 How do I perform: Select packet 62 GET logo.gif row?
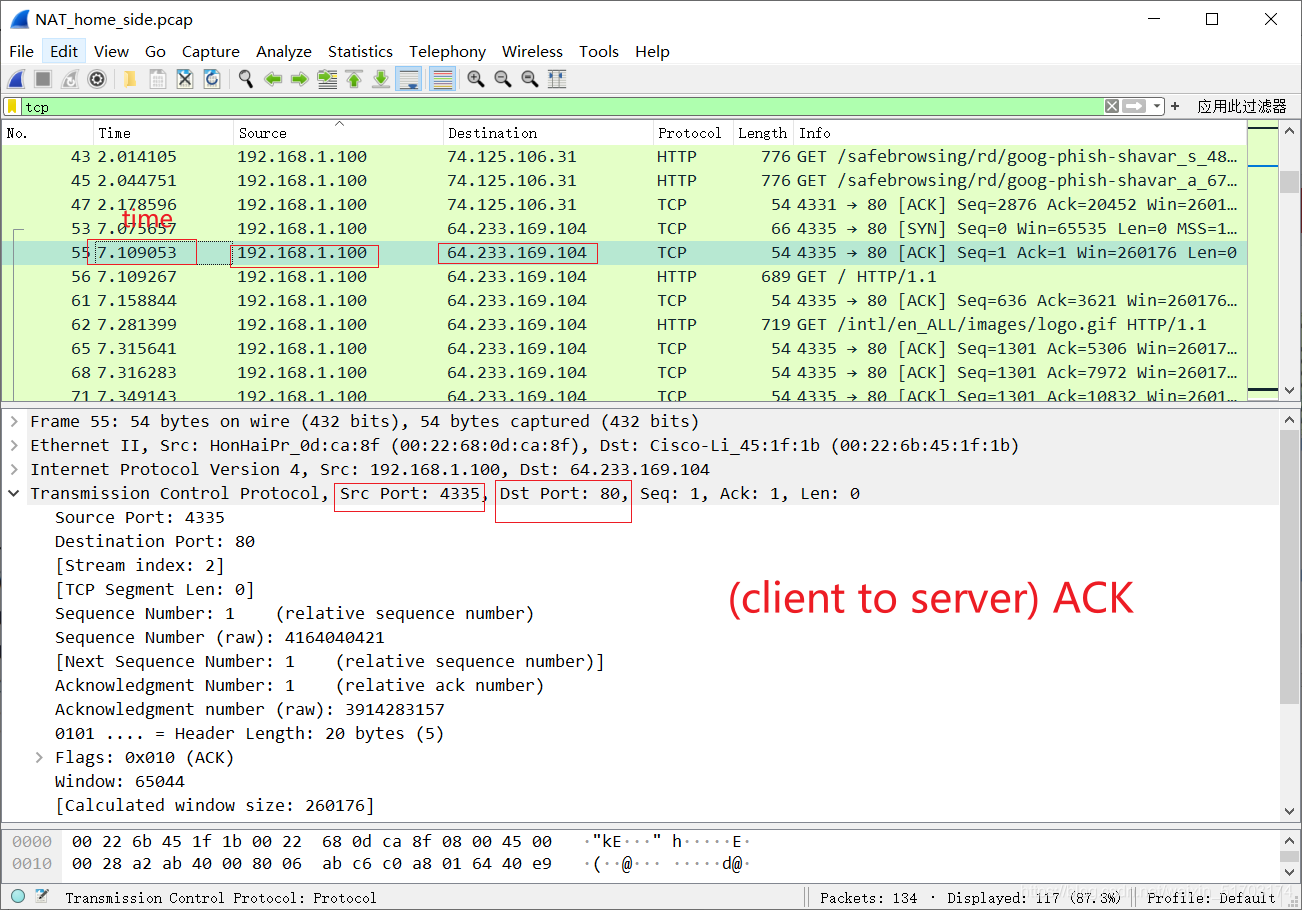pyautogui.click(x=624, y=324)
